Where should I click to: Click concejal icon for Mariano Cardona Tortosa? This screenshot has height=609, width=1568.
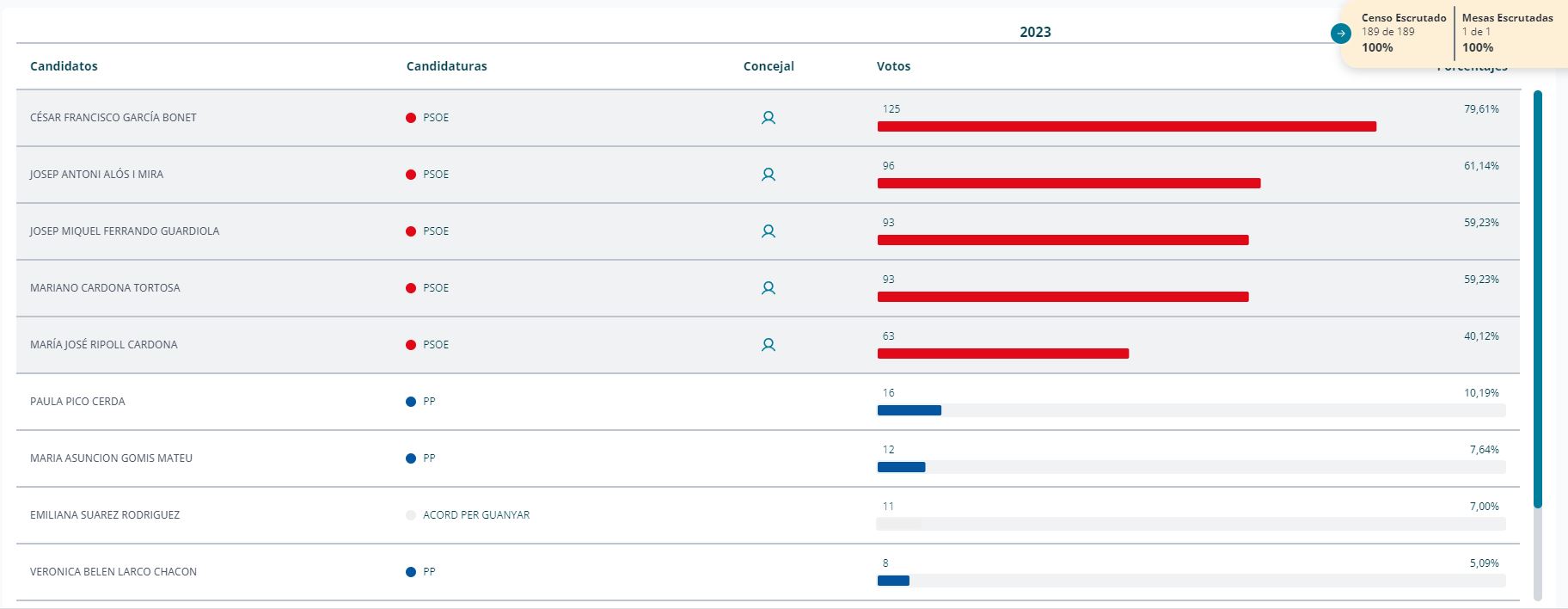pyautogui.click(x=769, y=288)
